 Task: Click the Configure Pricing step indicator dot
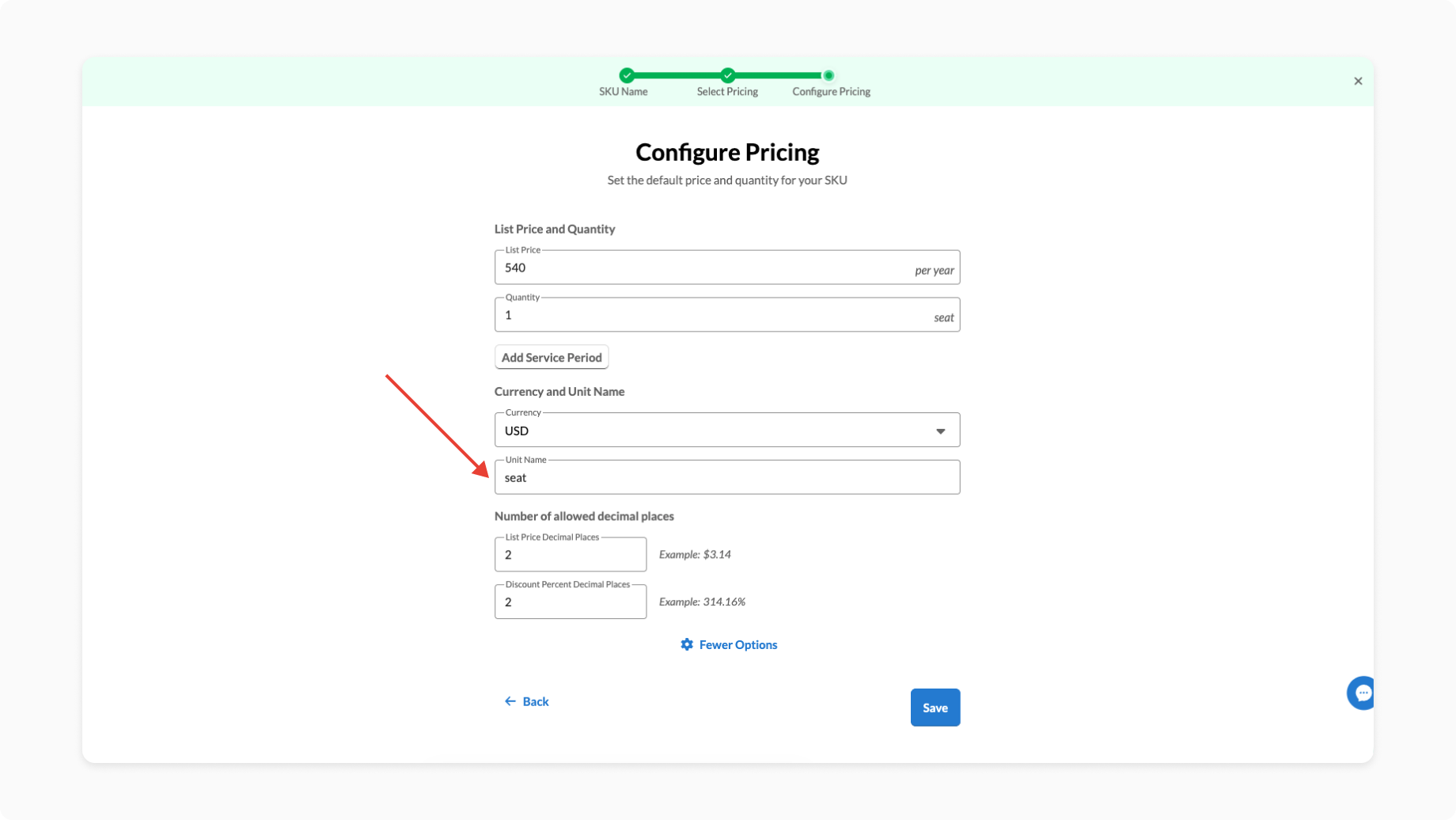pos(828,75)
